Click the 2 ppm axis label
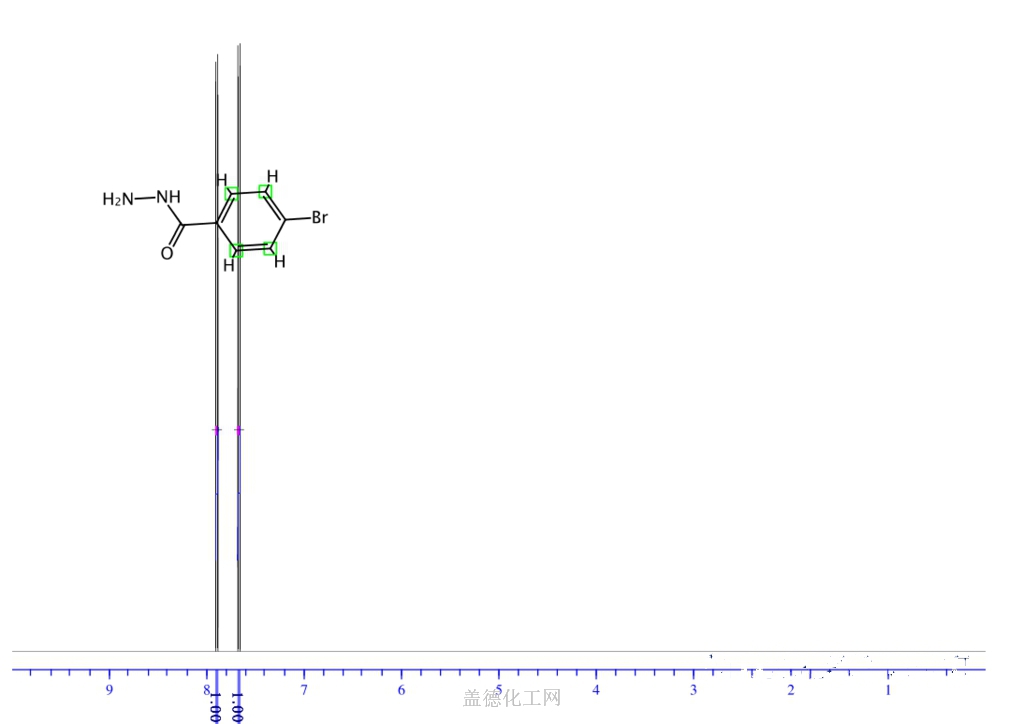 coord(791,690)
